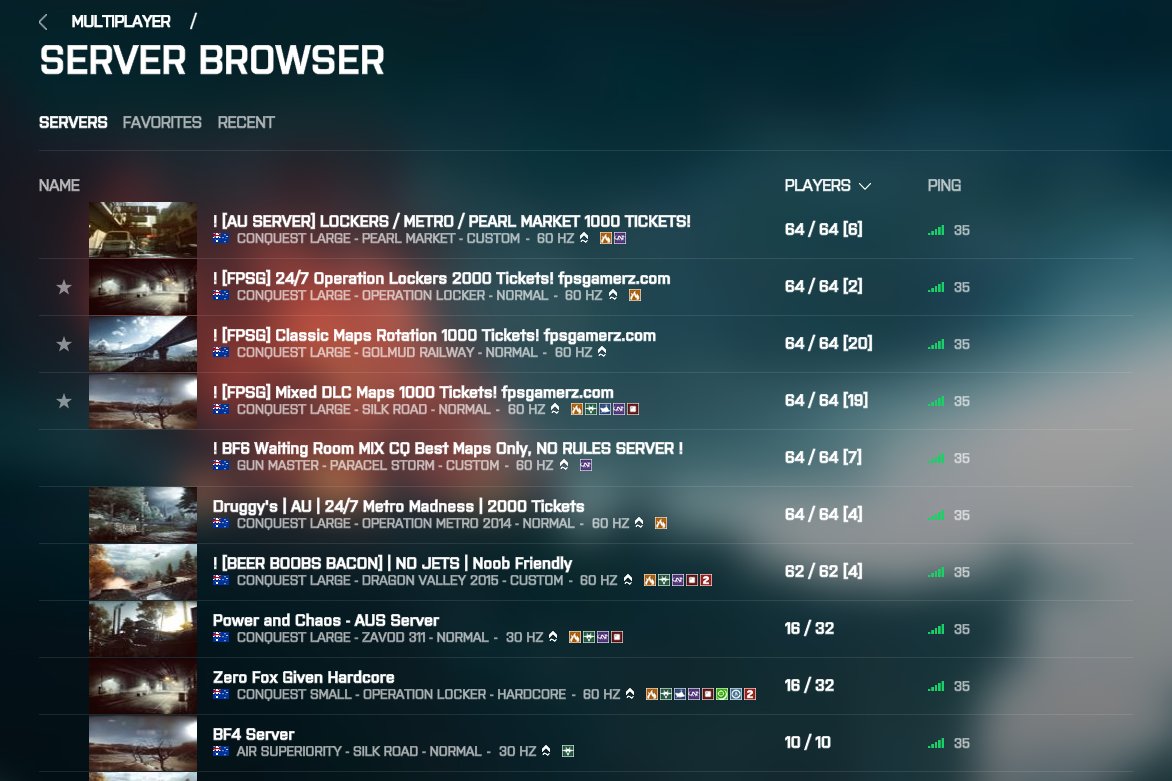Click the red square icon on Power and Chaos row
This screenshot has height=781, width=1172.
[617, 637]
